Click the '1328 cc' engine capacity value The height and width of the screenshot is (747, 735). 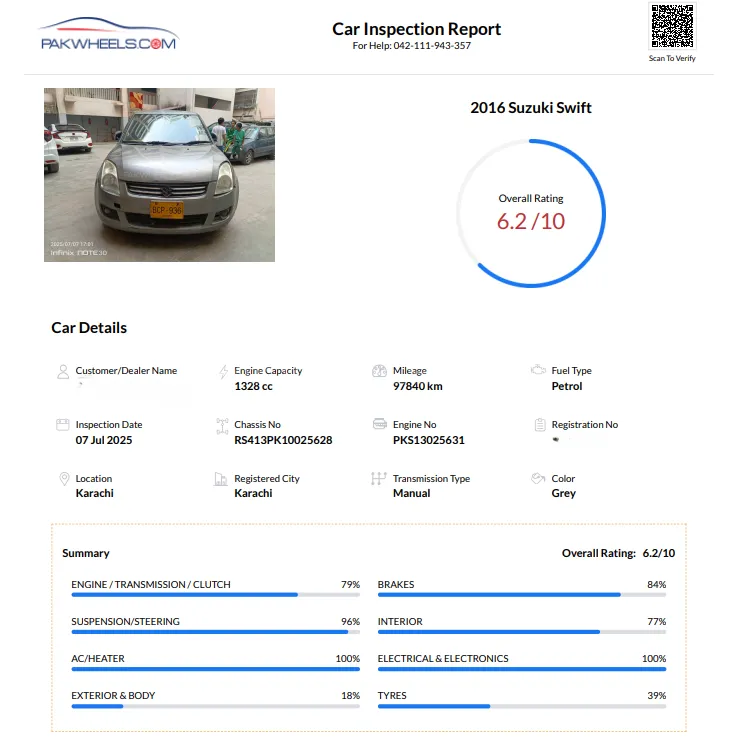[253, 386]
